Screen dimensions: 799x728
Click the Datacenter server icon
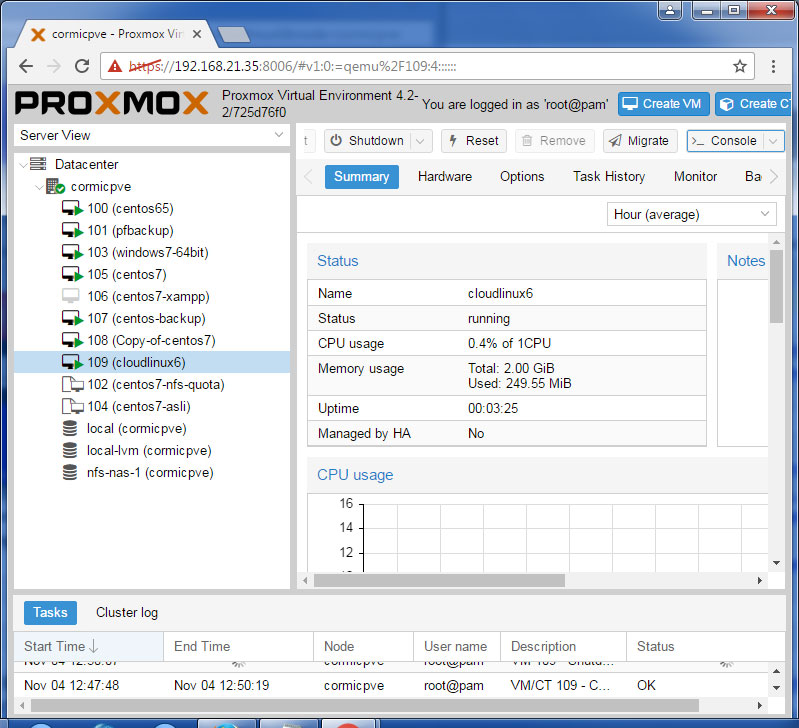click(38, 164)
